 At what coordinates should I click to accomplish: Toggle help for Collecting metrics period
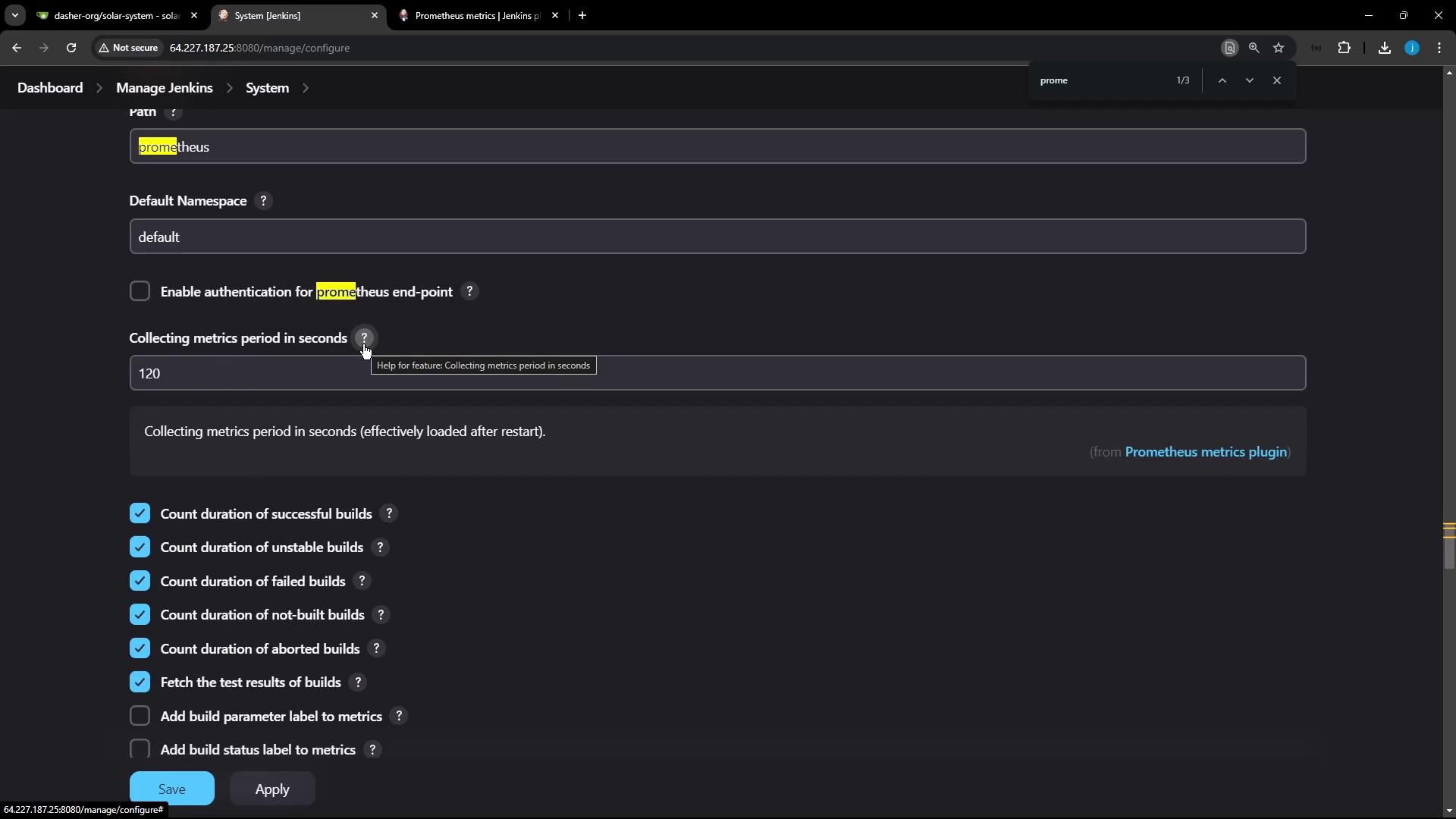click(x=364, y=337)
